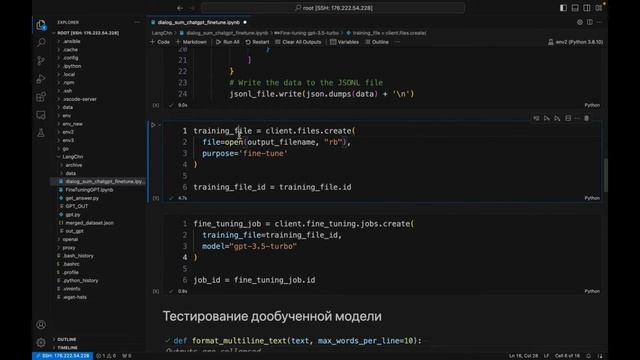Add a Markdown cell
The height and width of the screenshot is (360, 640).
pyautogui.click(x=191, y=42)
